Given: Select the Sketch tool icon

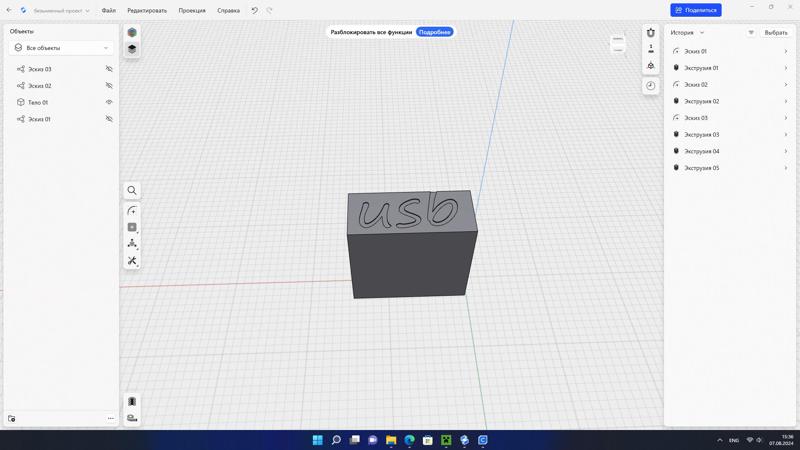Looking at the screenshot, I should [132, 211].
